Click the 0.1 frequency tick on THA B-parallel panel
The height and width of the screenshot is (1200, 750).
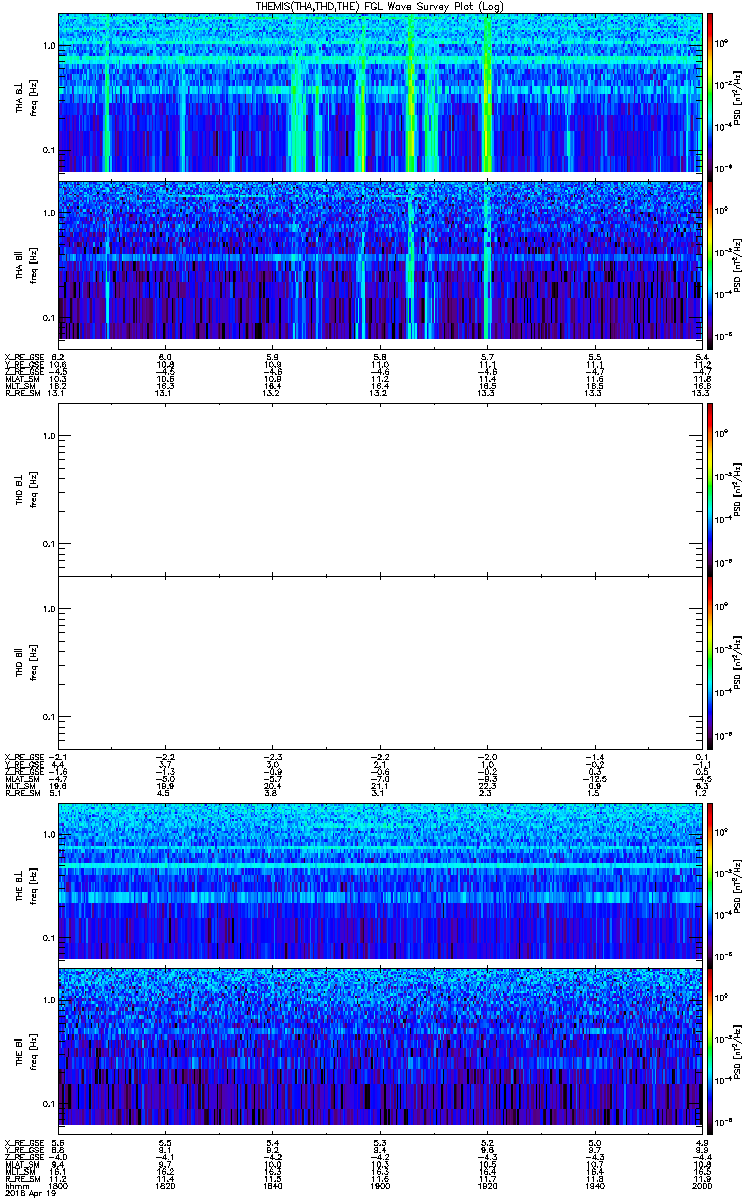click(48, 317)
